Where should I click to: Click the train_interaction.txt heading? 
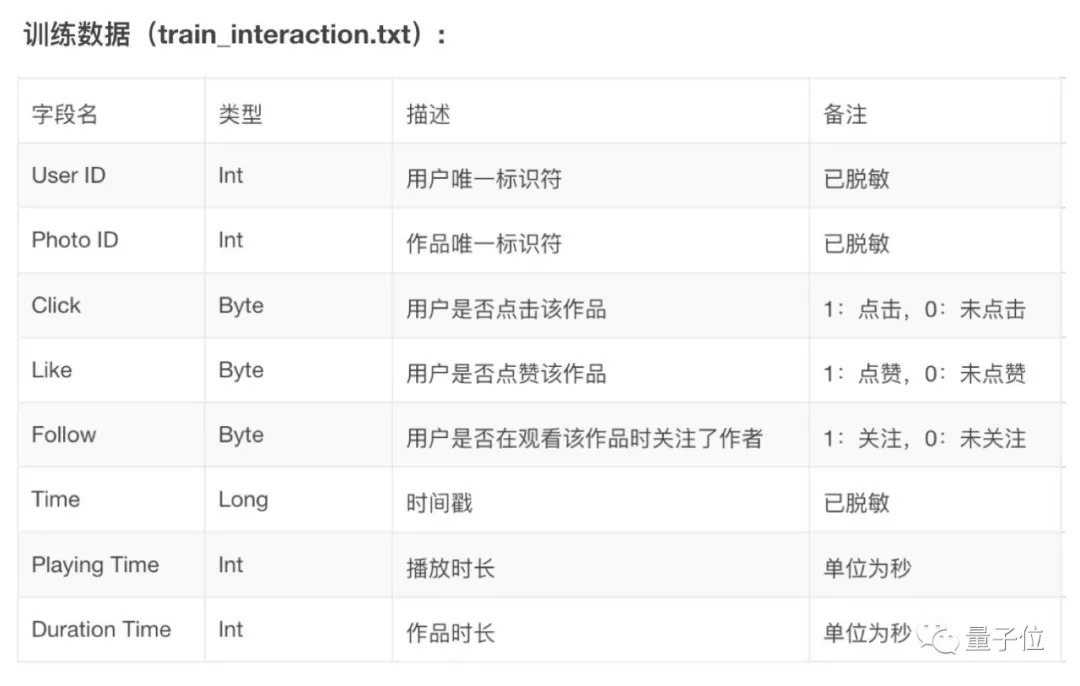(x=235, y=35)
